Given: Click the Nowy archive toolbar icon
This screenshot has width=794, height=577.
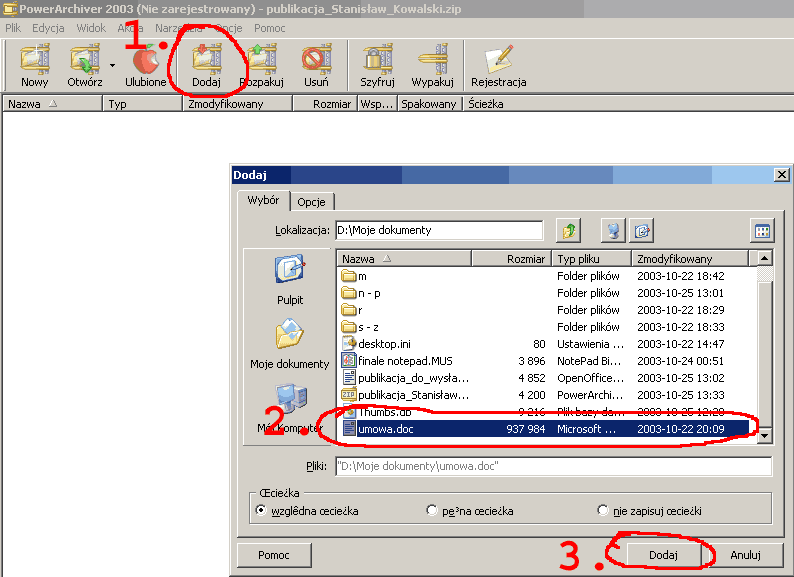Looking at the screenshot, I should 34,65.
